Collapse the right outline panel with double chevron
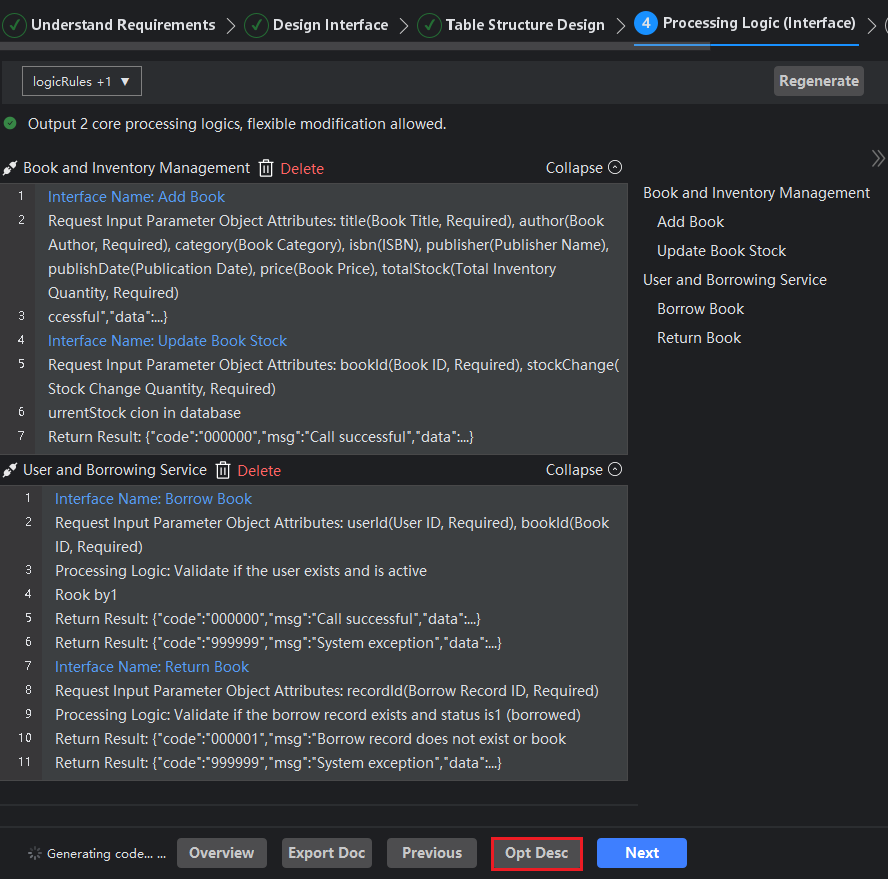The height and width of the screenshot is (879, 888). [x=877, y=158]
